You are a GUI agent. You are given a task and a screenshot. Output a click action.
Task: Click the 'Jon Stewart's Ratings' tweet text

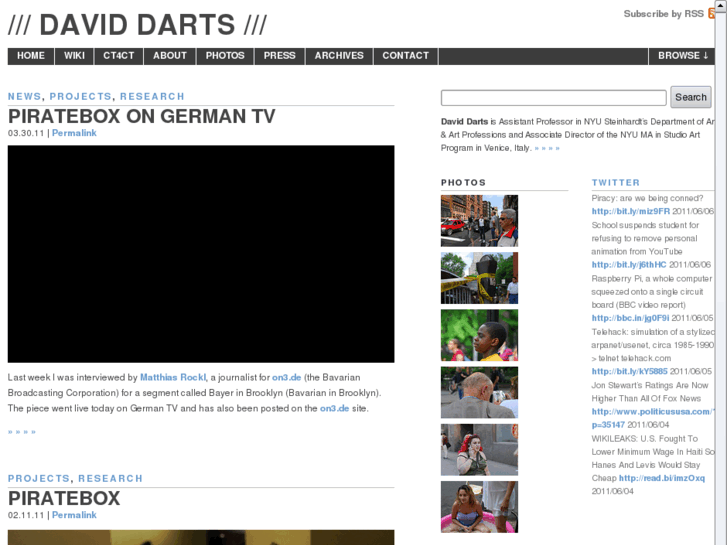(x=650, y=392)
